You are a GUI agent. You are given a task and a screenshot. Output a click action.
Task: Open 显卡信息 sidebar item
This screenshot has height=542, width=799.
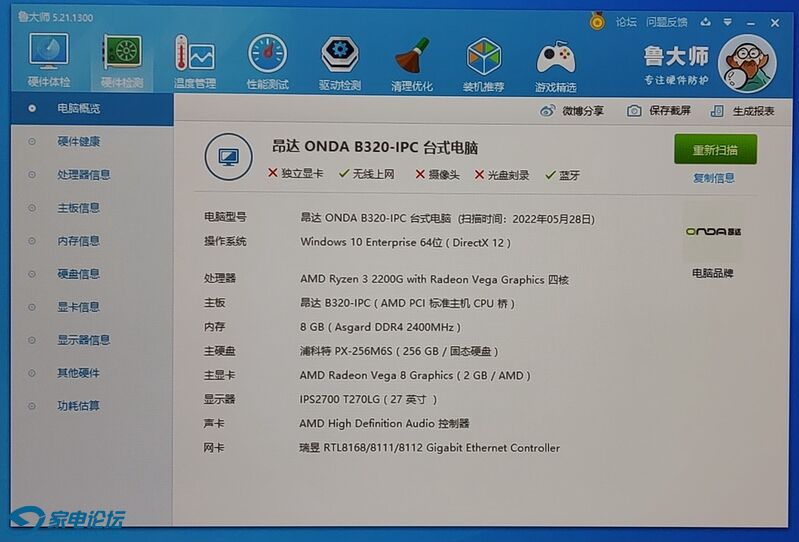click(78, 307)
